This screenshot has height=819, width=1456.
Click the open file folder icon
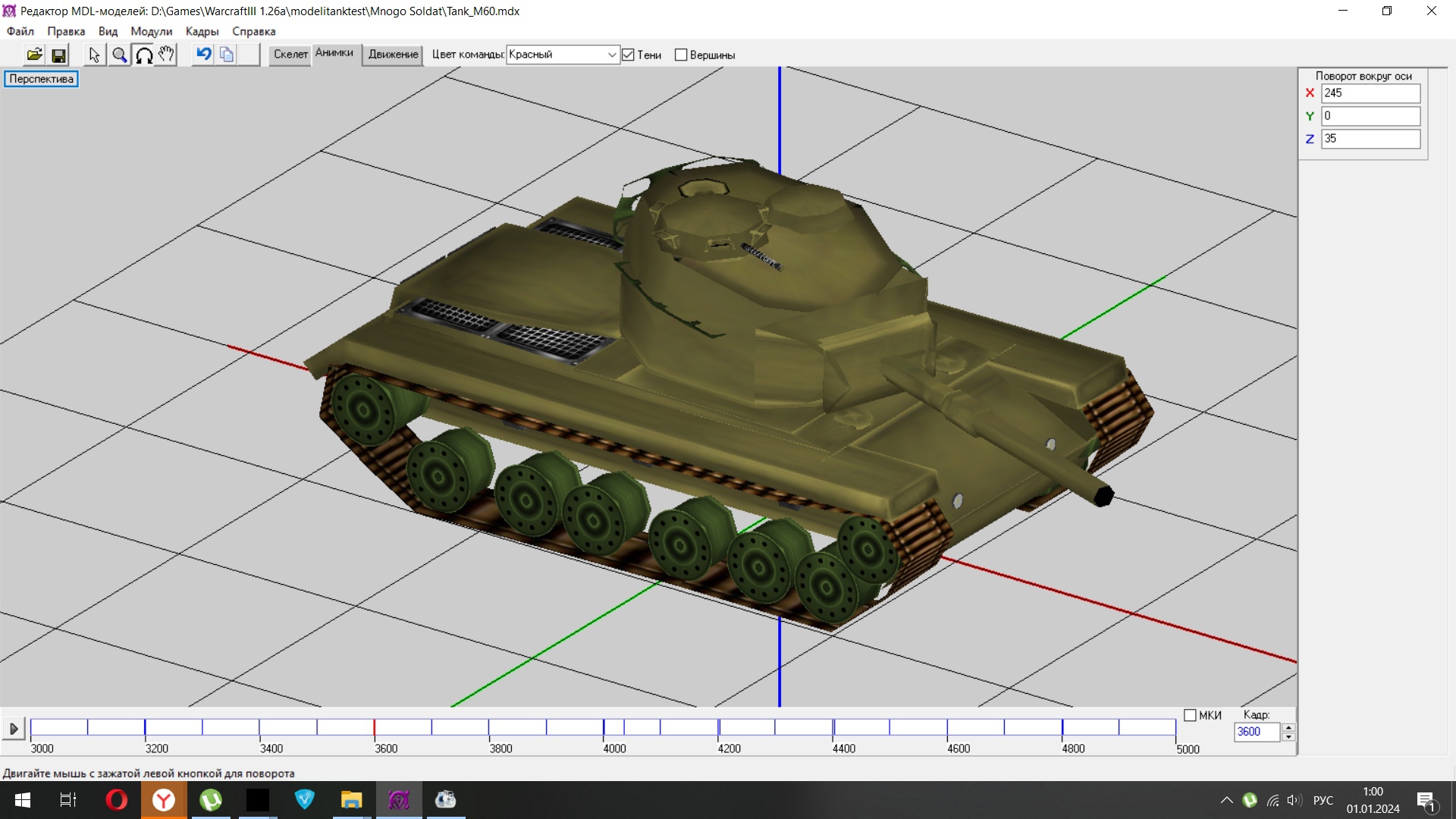34,55
